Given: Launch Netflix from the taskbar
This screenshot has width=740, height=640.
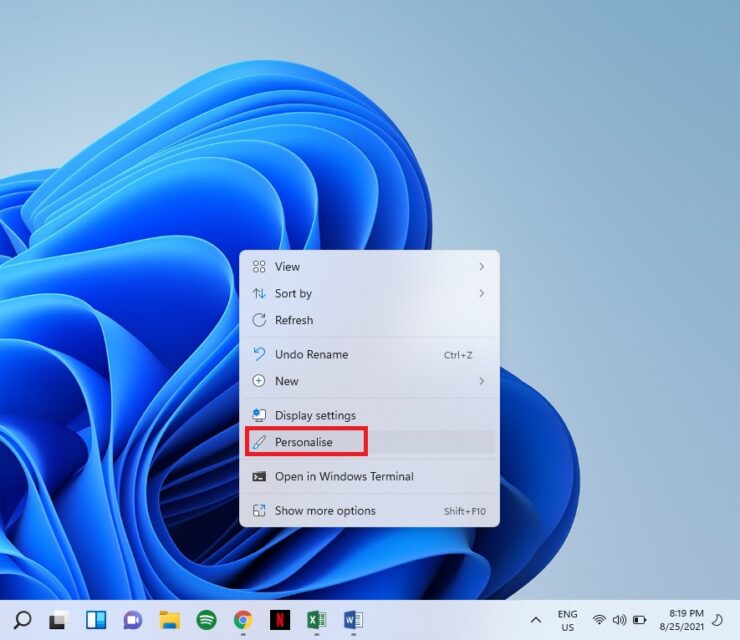Looking at the screenshot, I should click(280, 620).
